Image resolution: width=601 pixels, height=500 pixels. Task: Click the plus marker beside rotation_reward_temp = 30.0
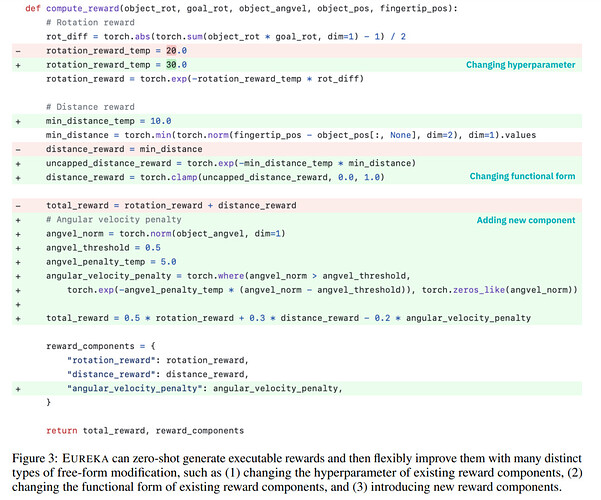[x=18, y=65]
